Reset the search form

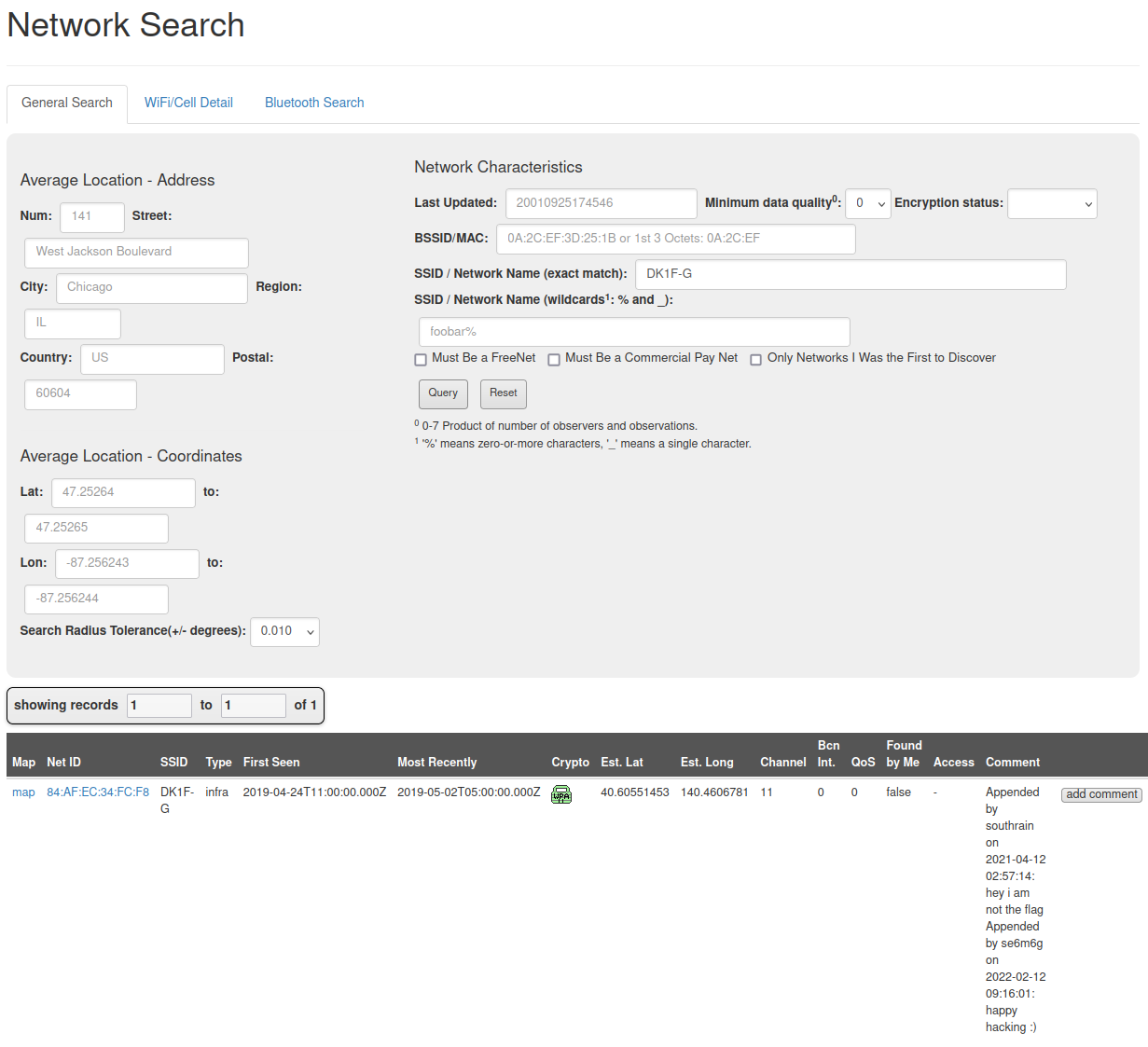[504, 393]
